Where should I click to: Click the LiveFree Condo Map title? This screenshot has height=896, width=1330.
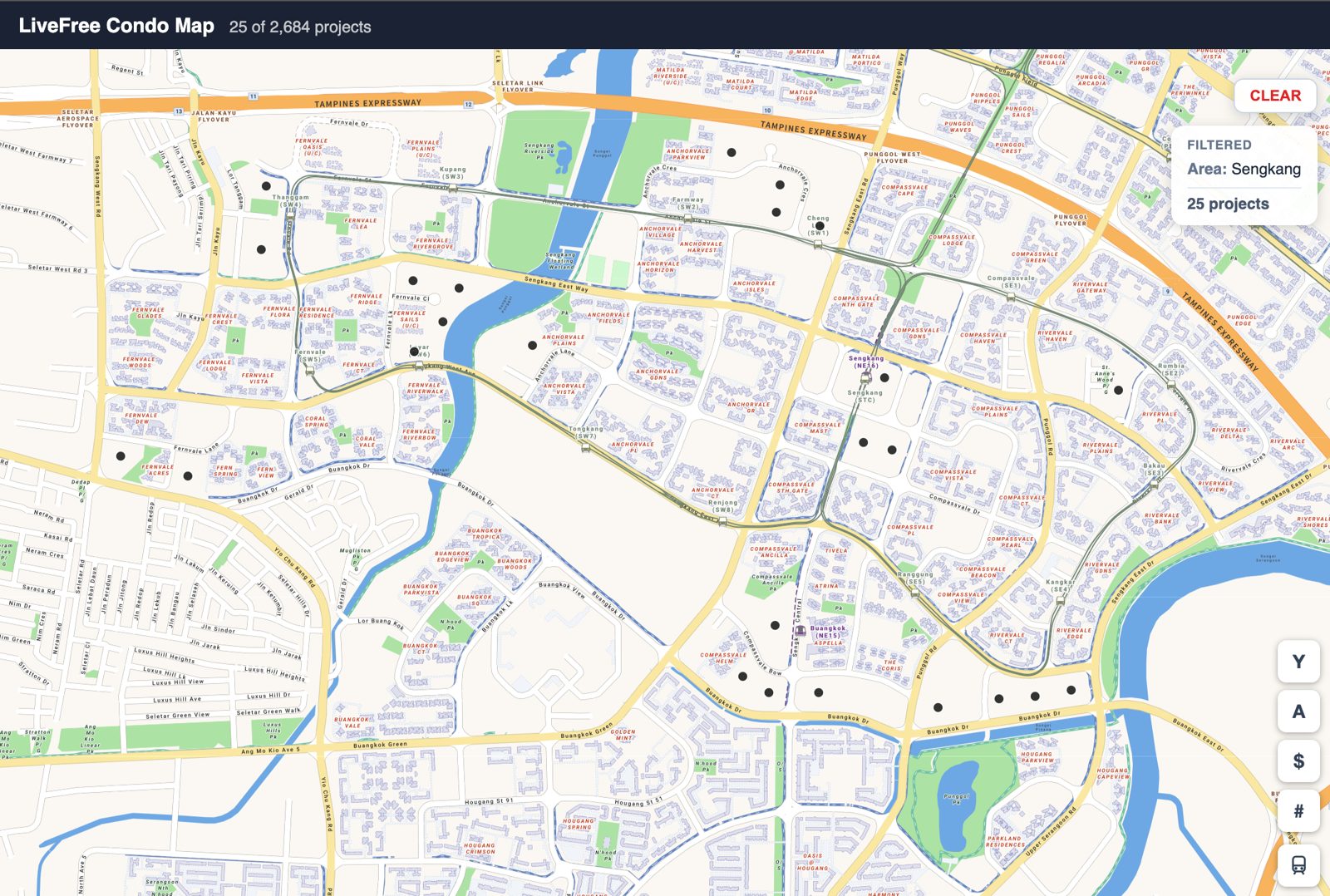(116, 26)
